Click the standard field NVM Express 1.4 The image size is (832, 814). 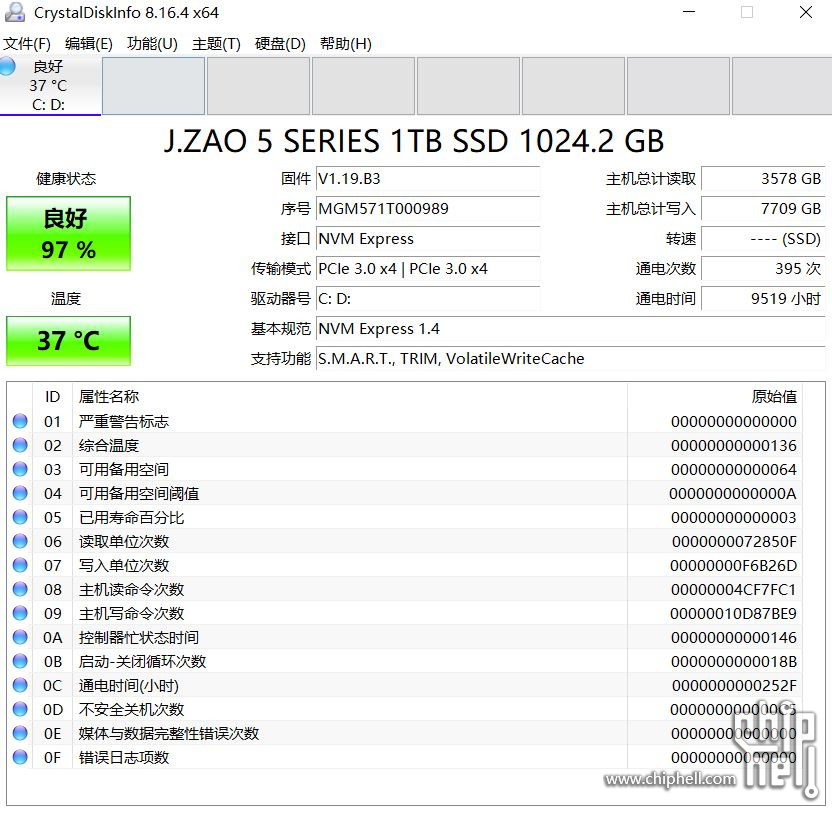(x=570, y=329)
